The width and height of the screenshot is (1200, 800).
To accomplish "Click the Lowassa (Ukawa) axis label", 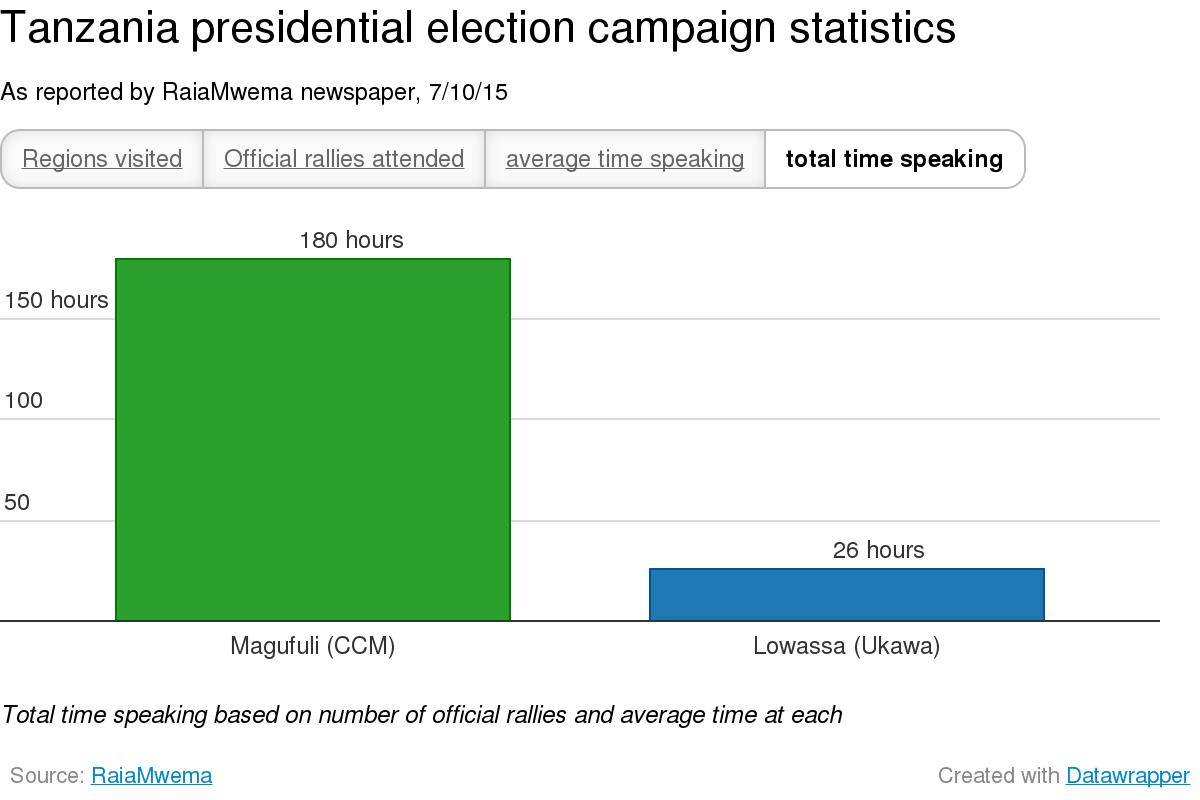I will click(x=847, y=646).
